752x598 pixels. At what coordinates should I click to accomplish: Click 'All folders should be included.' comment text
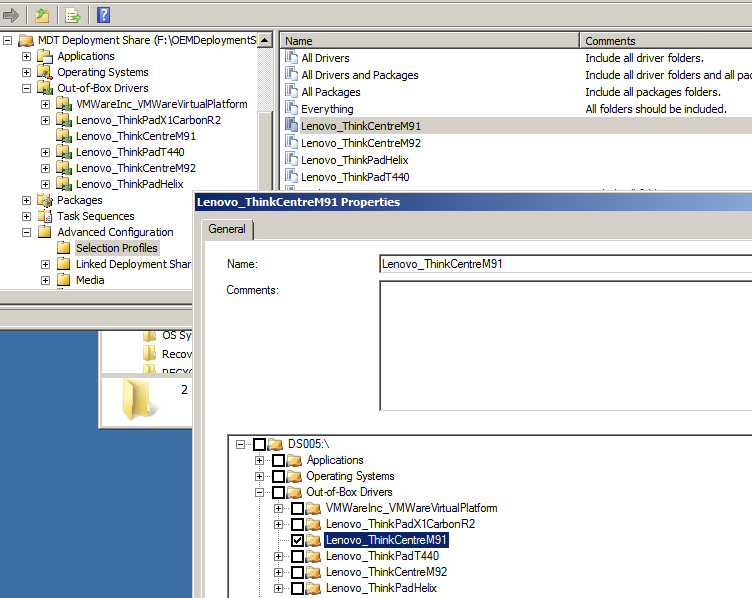pos(656,109)
